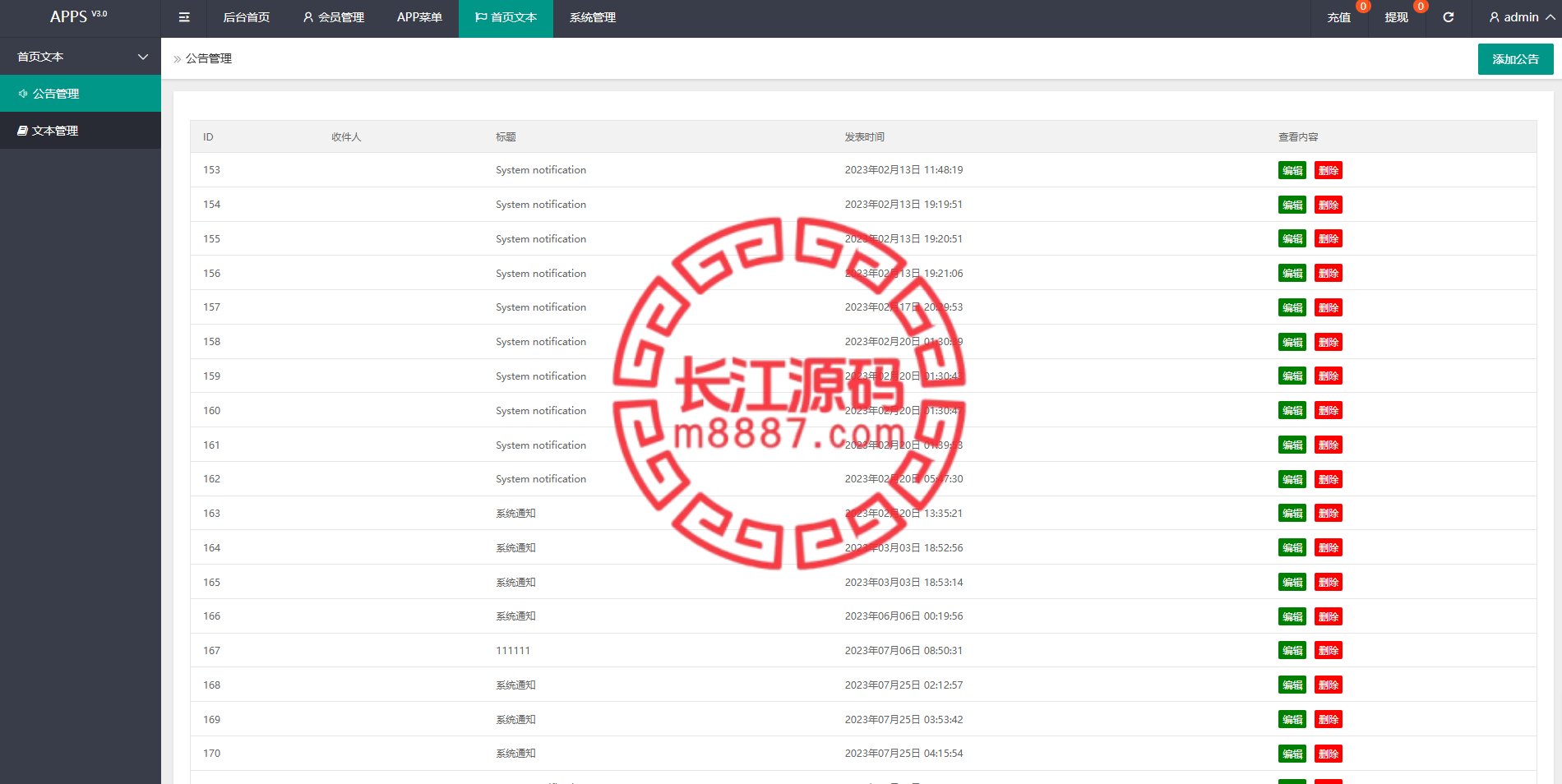Edit announcement row 161

click(x=1292, y=445)
